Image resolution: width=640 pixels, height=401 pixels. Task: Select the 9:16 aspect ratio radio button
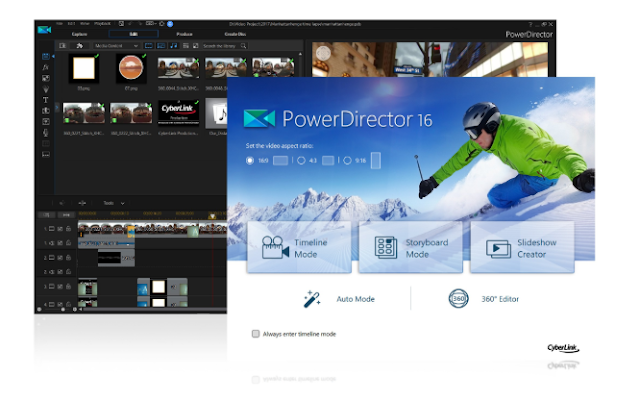347,160
